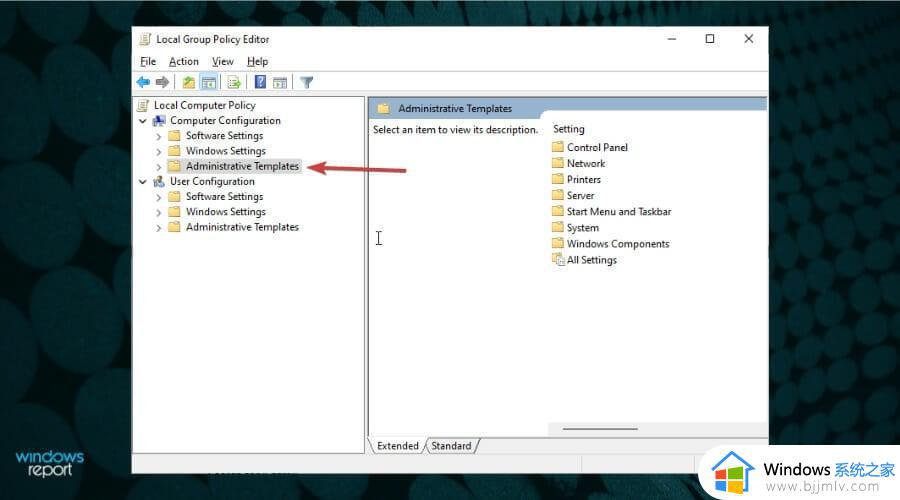Select the Server setting label

pyautogui.click(x=581, y=196)
